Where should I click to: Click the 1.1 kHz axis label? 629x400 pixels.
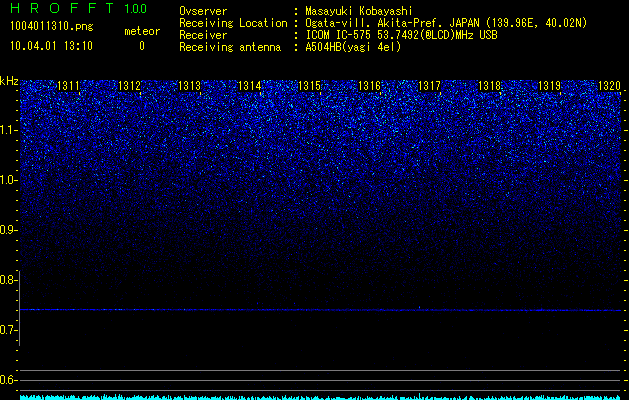tap(8, 130)
